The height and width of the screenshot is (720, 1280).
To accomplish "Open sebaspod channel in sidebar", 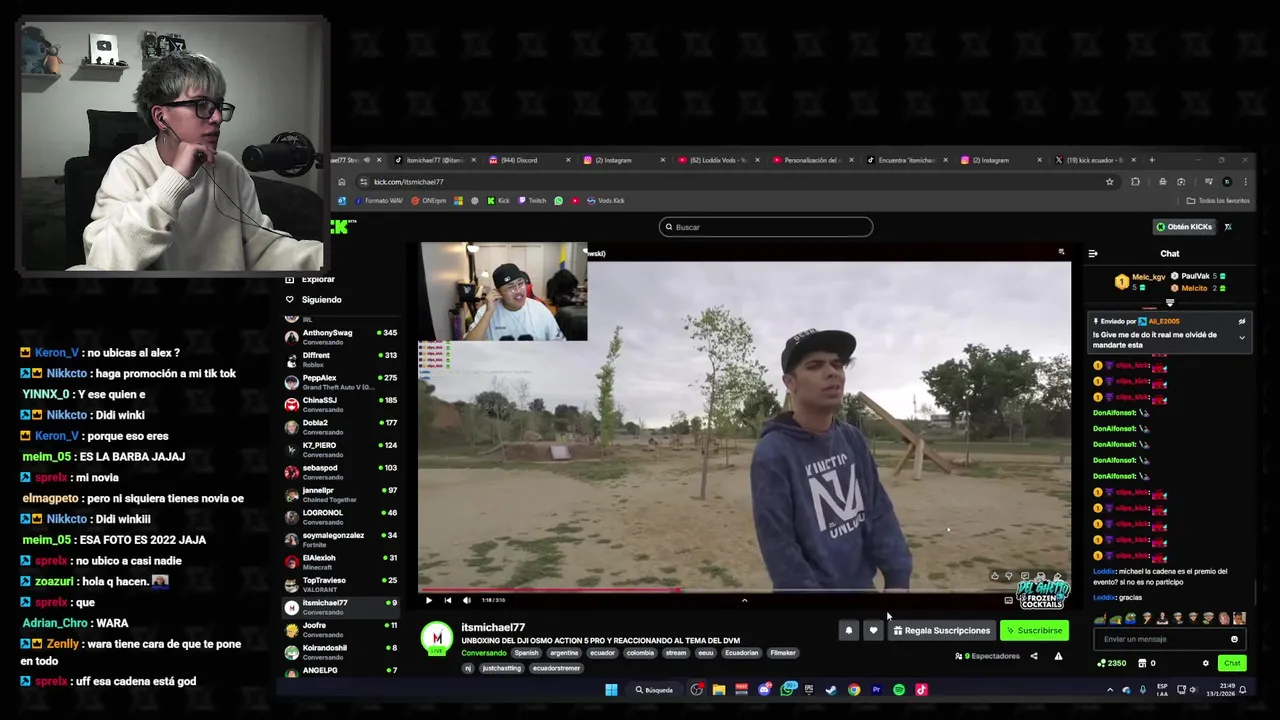I will 340,472.
